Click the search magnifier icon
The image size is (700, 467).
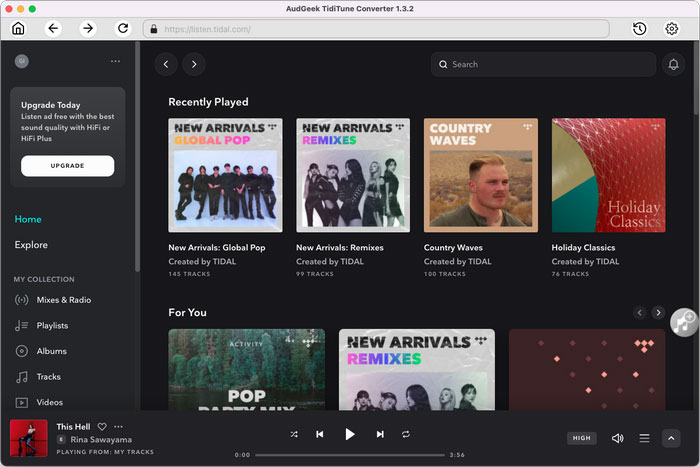[x=443, y=64]
